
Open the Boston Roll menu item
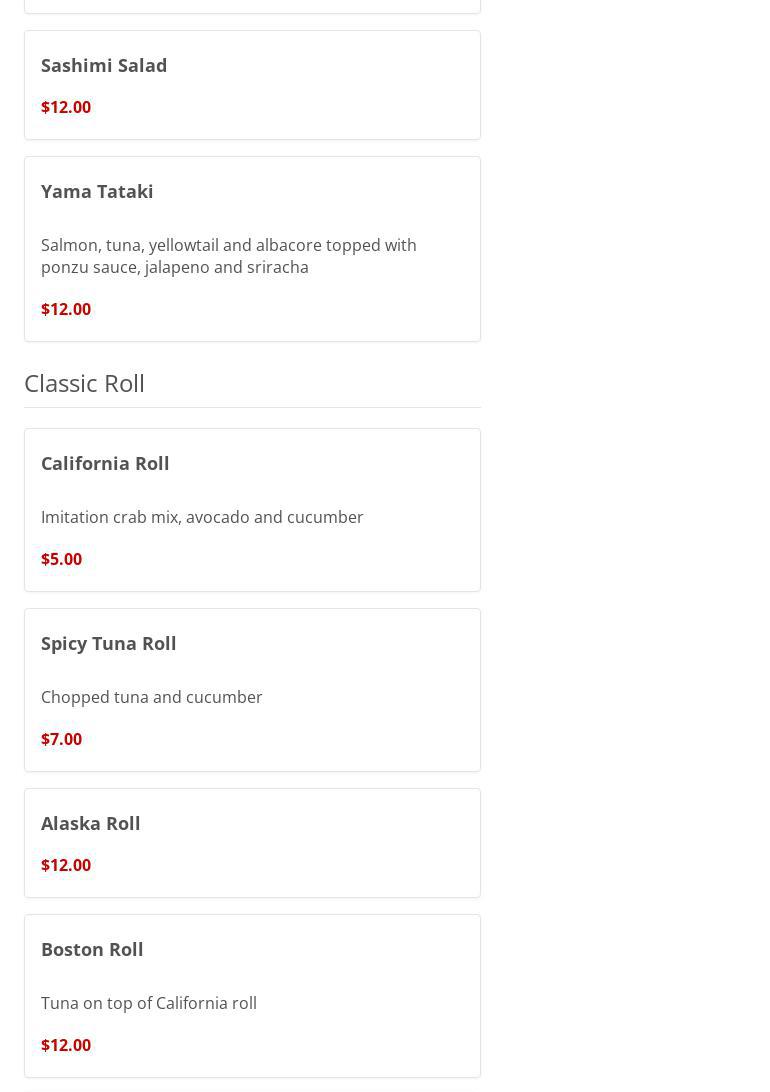click(x=92, y=949)
